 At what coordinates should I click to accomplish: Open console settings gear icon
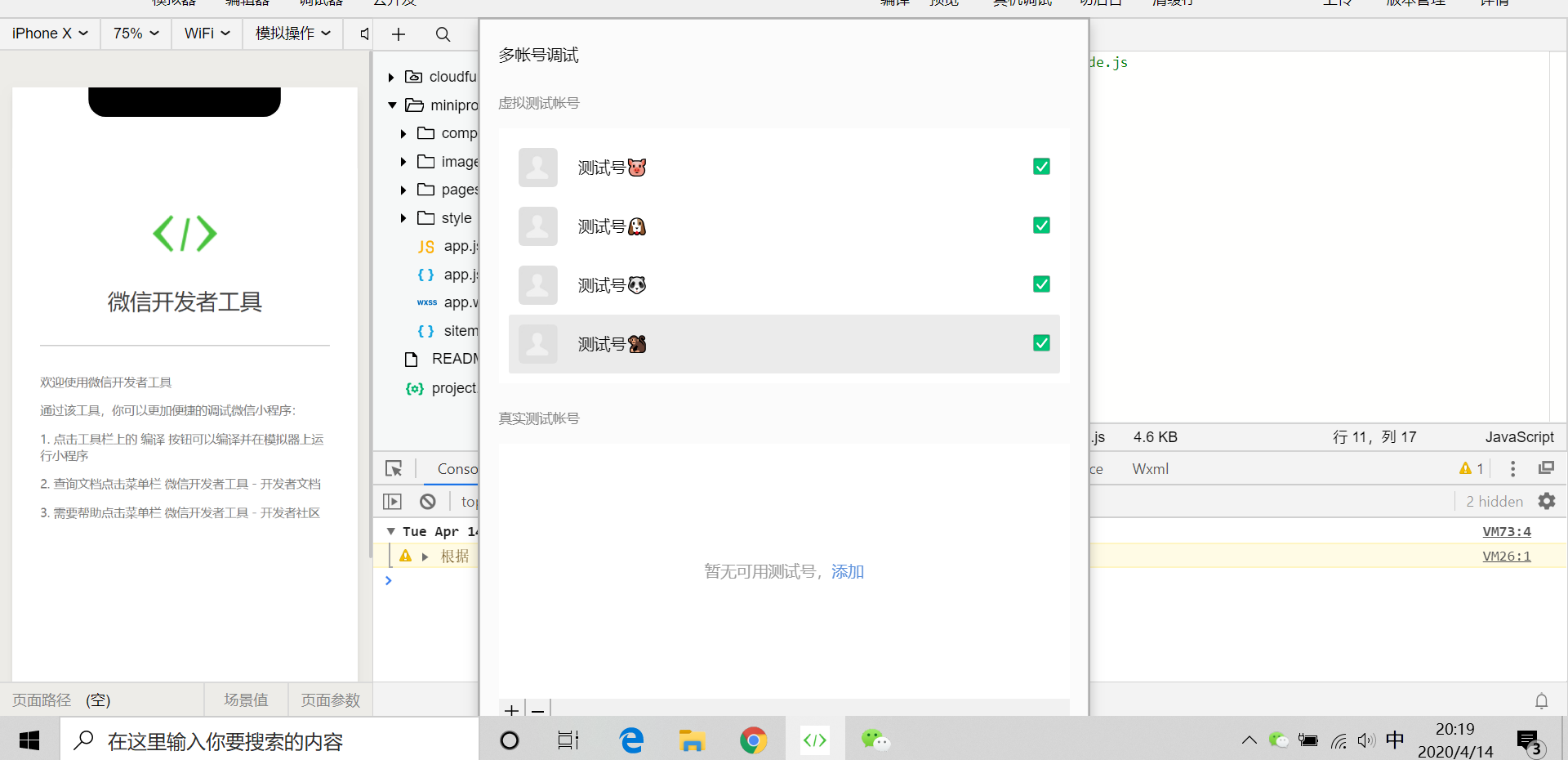tap(1547, 501)
